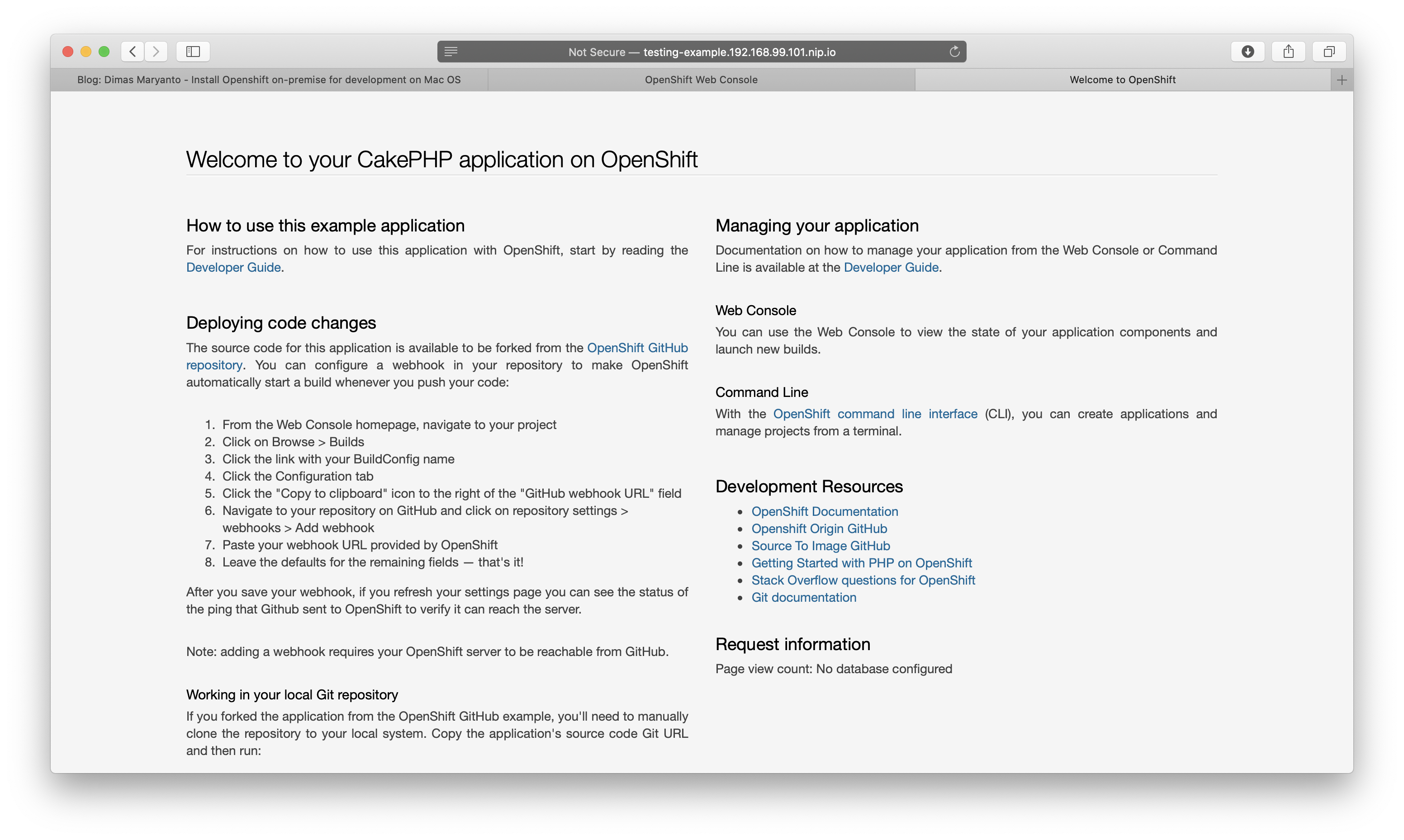Maximize the window with green button
1404x840 pixels.
pos(104,52)
